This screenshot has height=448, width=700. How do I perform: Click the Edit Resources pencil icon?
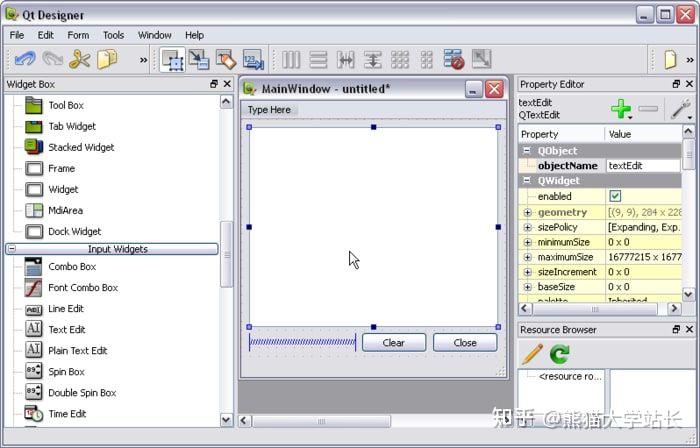532,354
